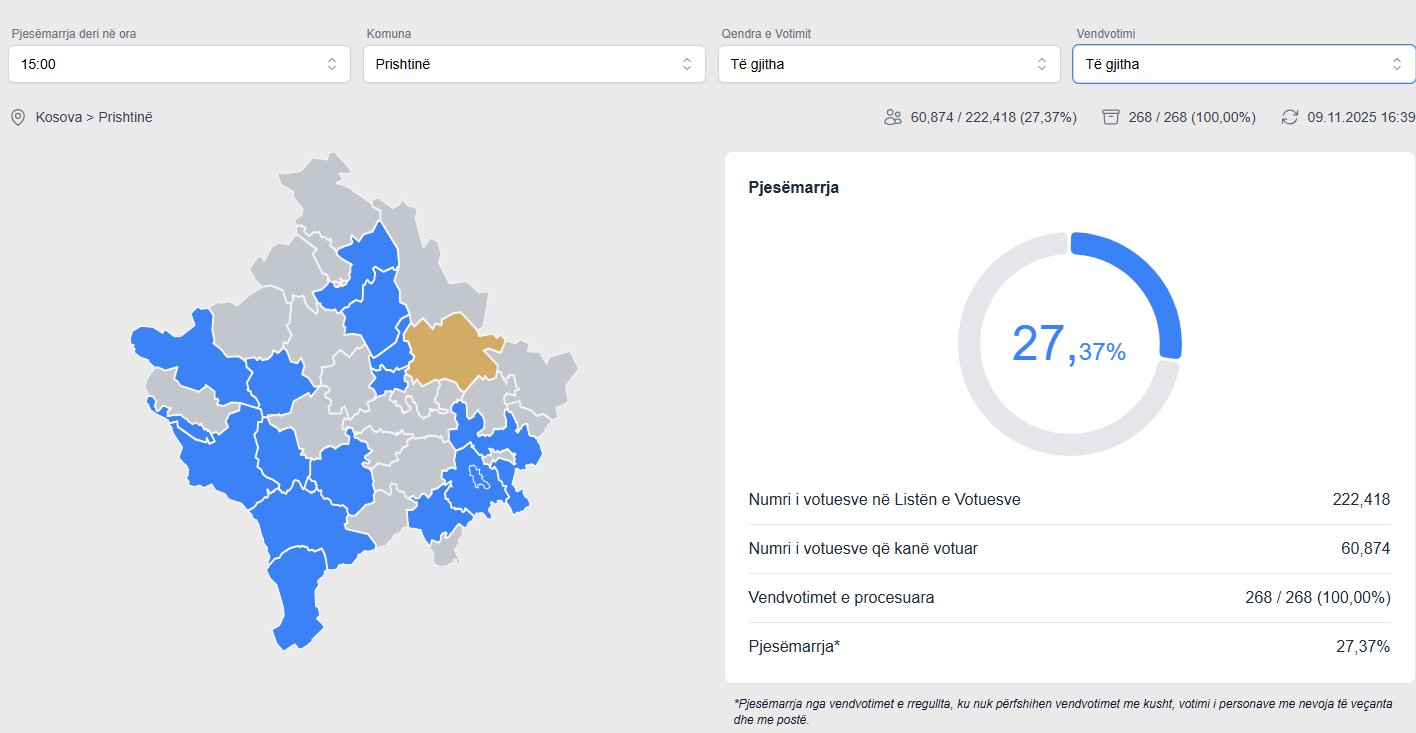This screenshot has height=733, width=1416.
Task: Click the location pin icon beside Kosova
Action: click(17, 118)
